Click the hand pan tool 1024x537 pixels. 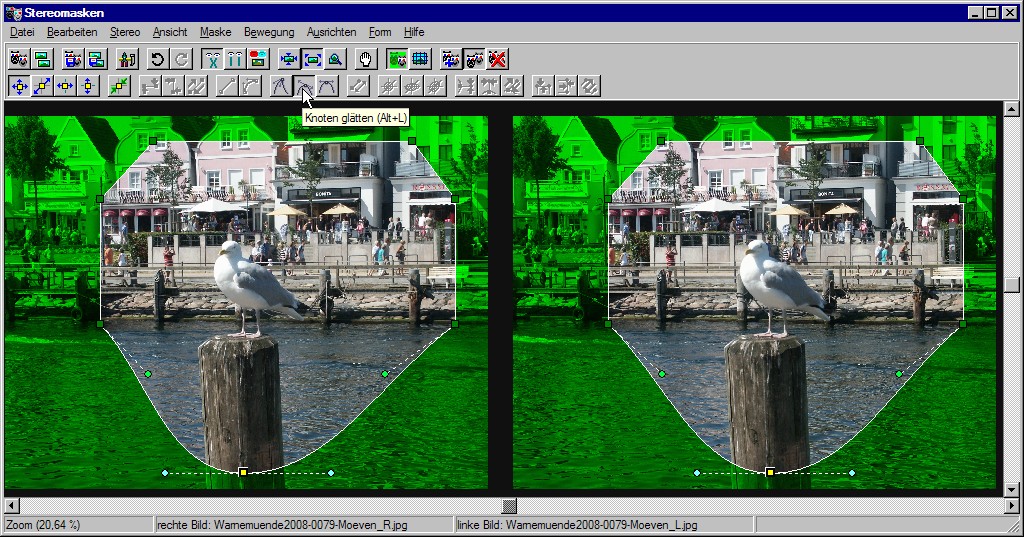pos(366,59)
